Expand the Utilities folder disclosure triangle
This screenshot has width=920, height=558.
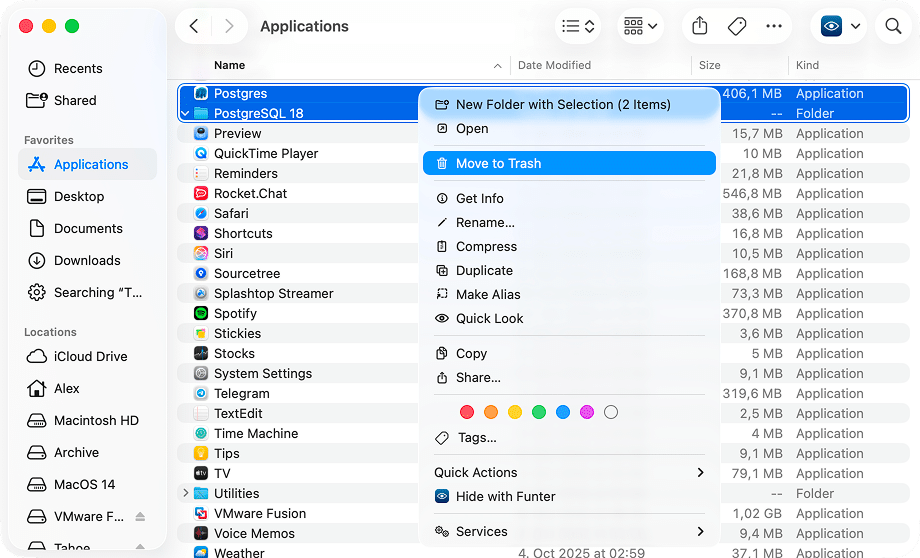(x=185, y=493)
